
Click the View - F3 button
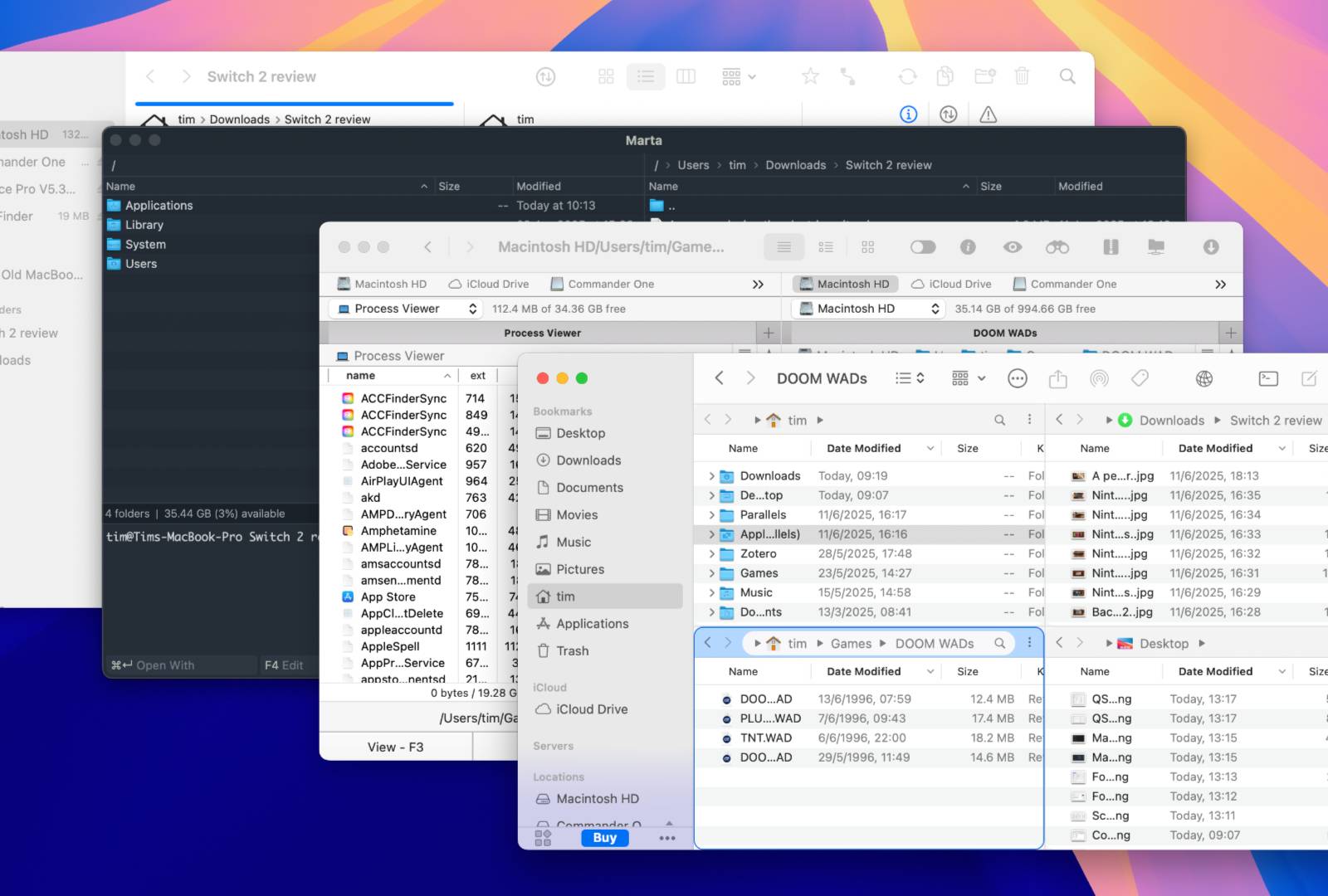(x=395, y=747)
